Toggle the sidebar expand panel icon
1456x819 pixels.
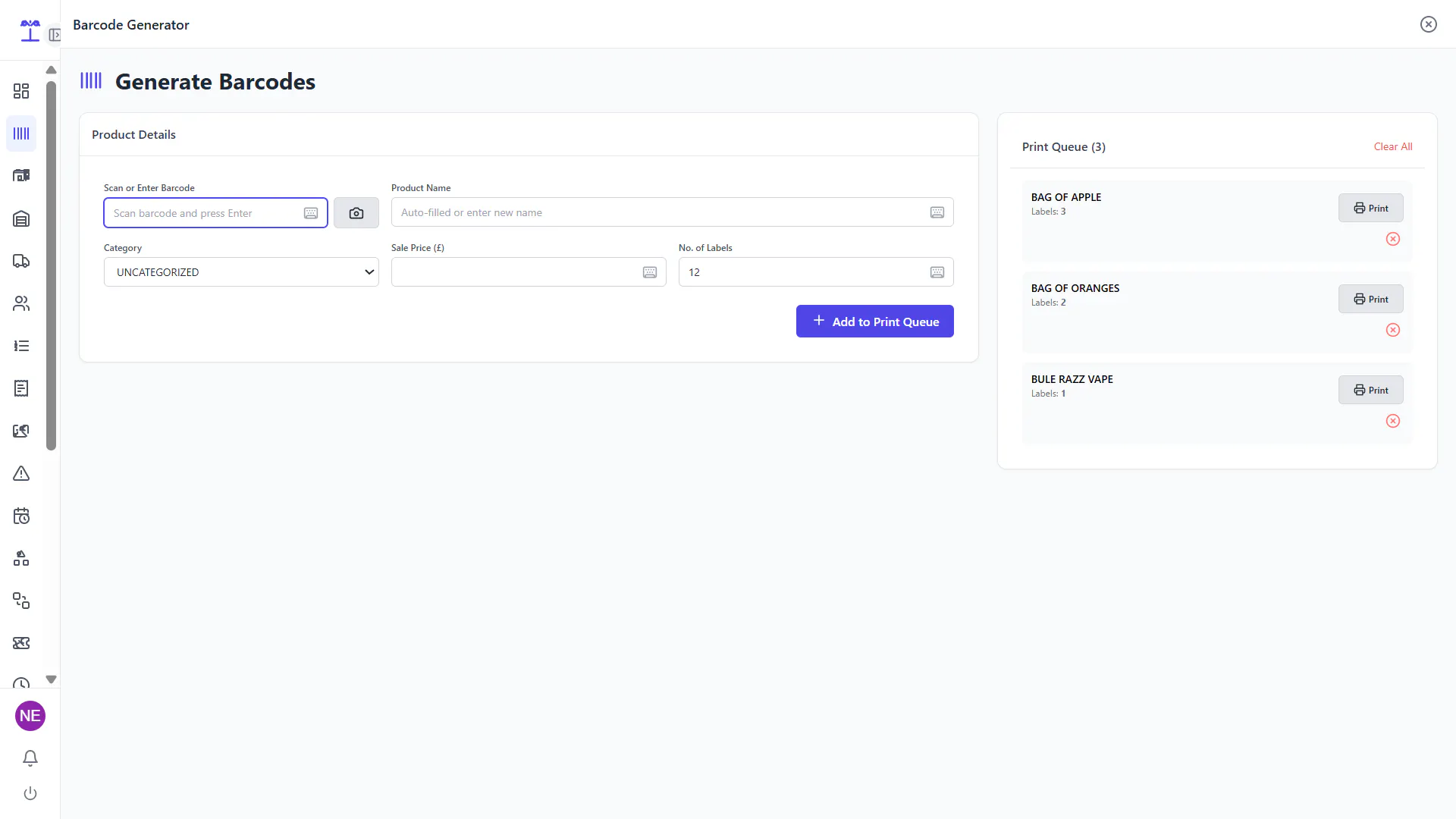click(x=55, y=35)
